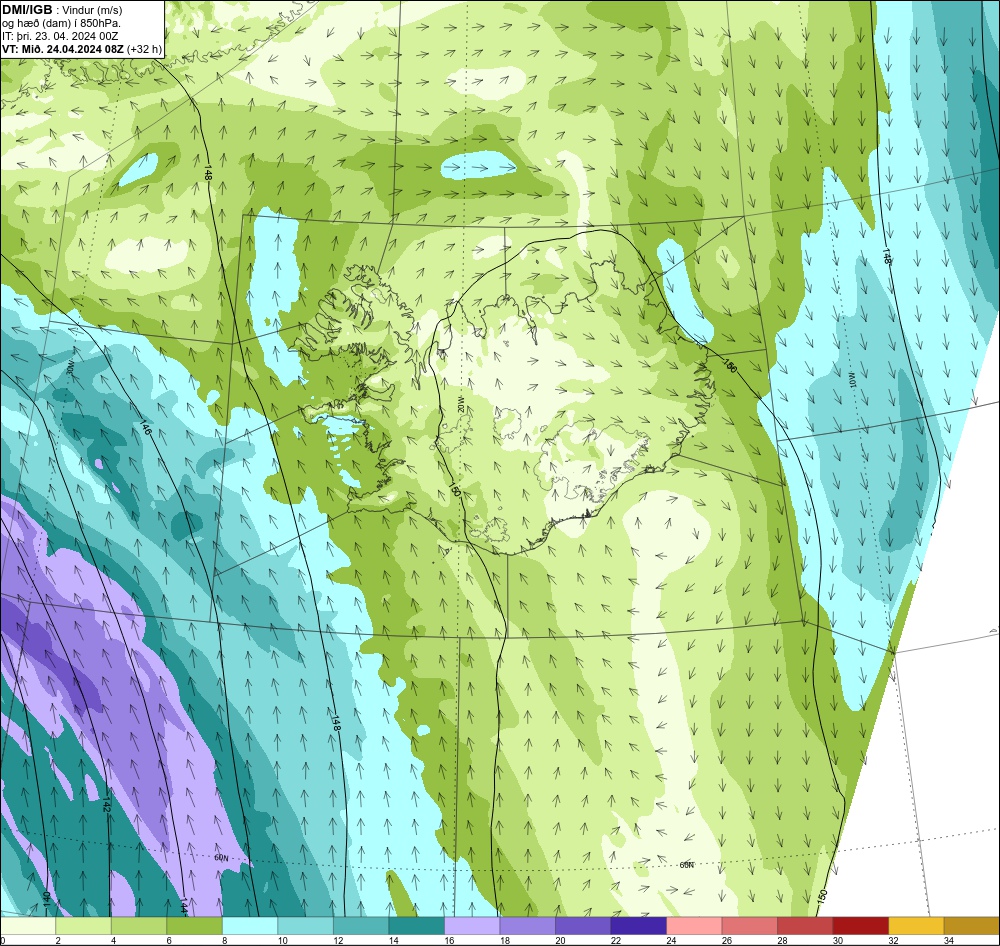This screenshot has height=946, width=1000.
Task: Pick the 12–14 m/s teal legend swatch
Action: pos(361,926)
